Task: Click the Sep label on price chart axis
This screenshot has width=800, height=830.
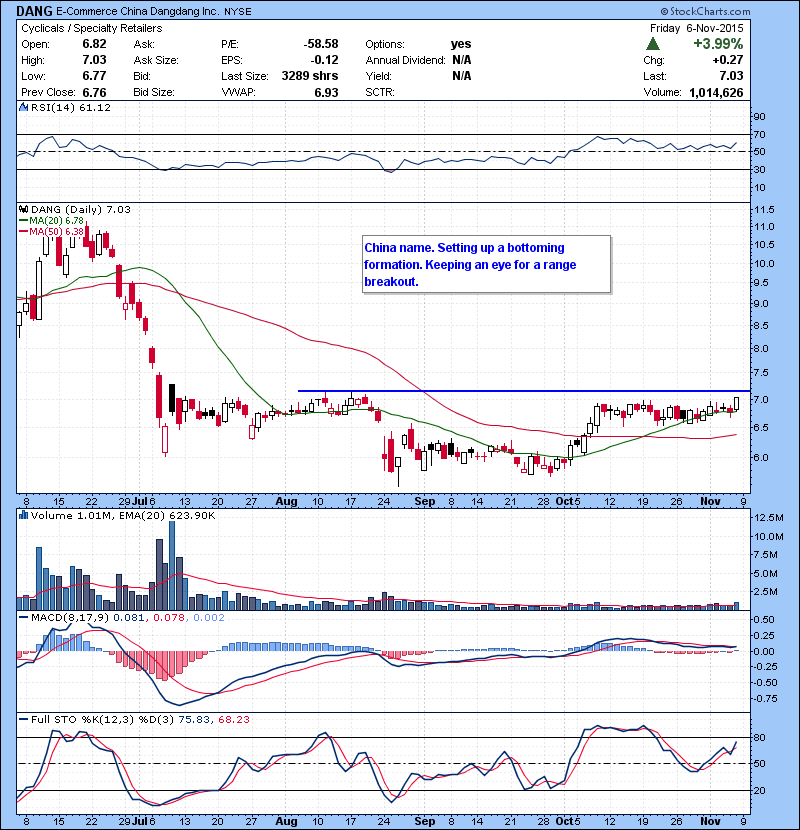Action: coord(425,501)
